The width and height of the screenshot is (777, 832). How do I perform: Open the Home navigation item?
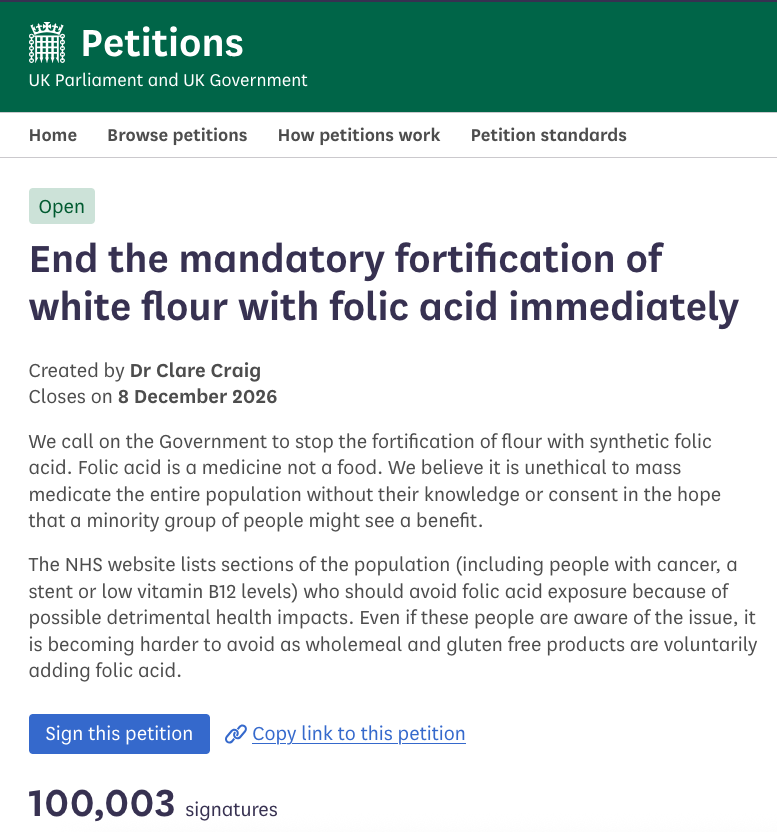[x=53, y=135]
